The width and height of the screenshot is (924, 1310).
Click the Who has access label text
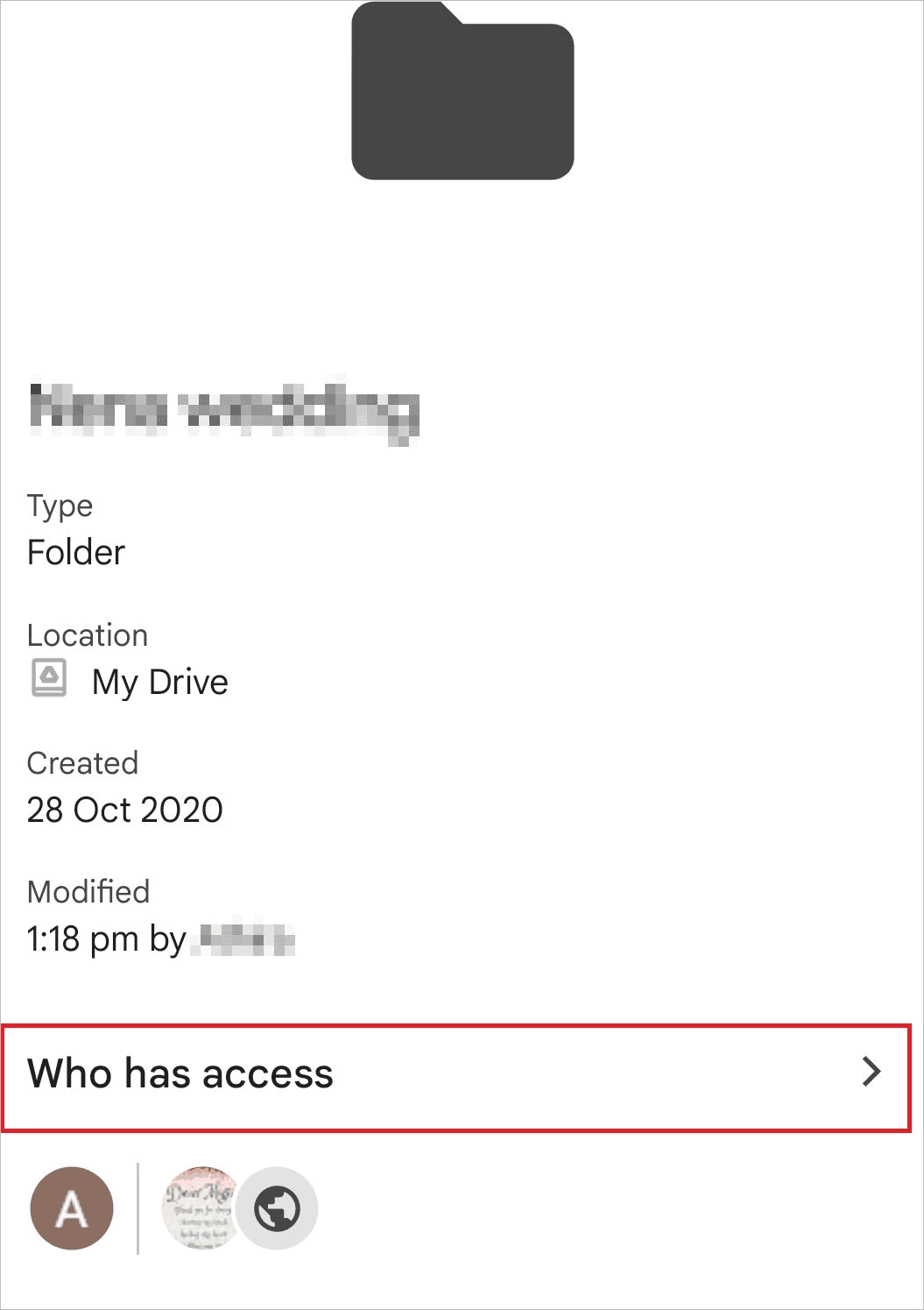(x=180, y=1073)
